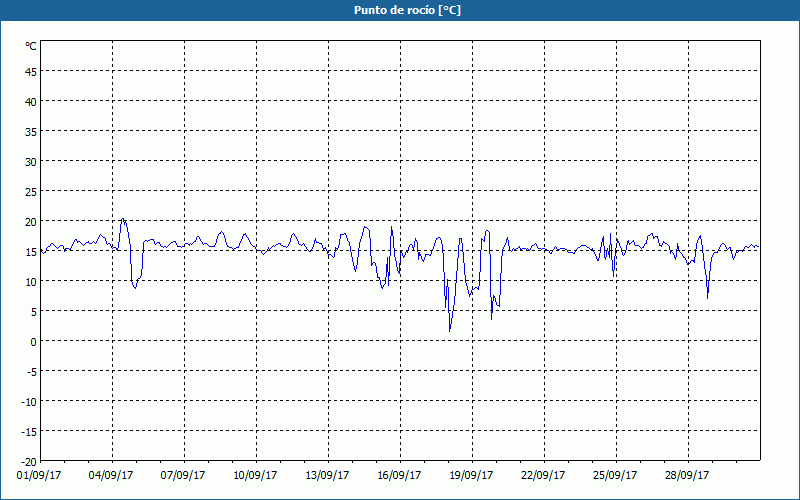Click the 30 y-axis value
This screenshot has height=500, width=800.
[x=31, y=162]
